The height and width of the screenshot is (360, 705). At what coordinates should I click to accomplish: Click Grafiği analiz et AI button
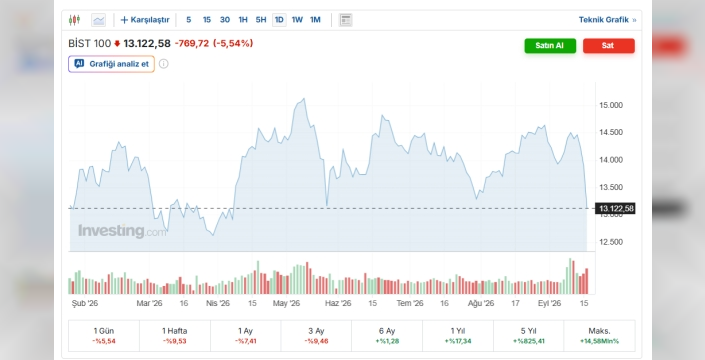click(x=112, y=64)
